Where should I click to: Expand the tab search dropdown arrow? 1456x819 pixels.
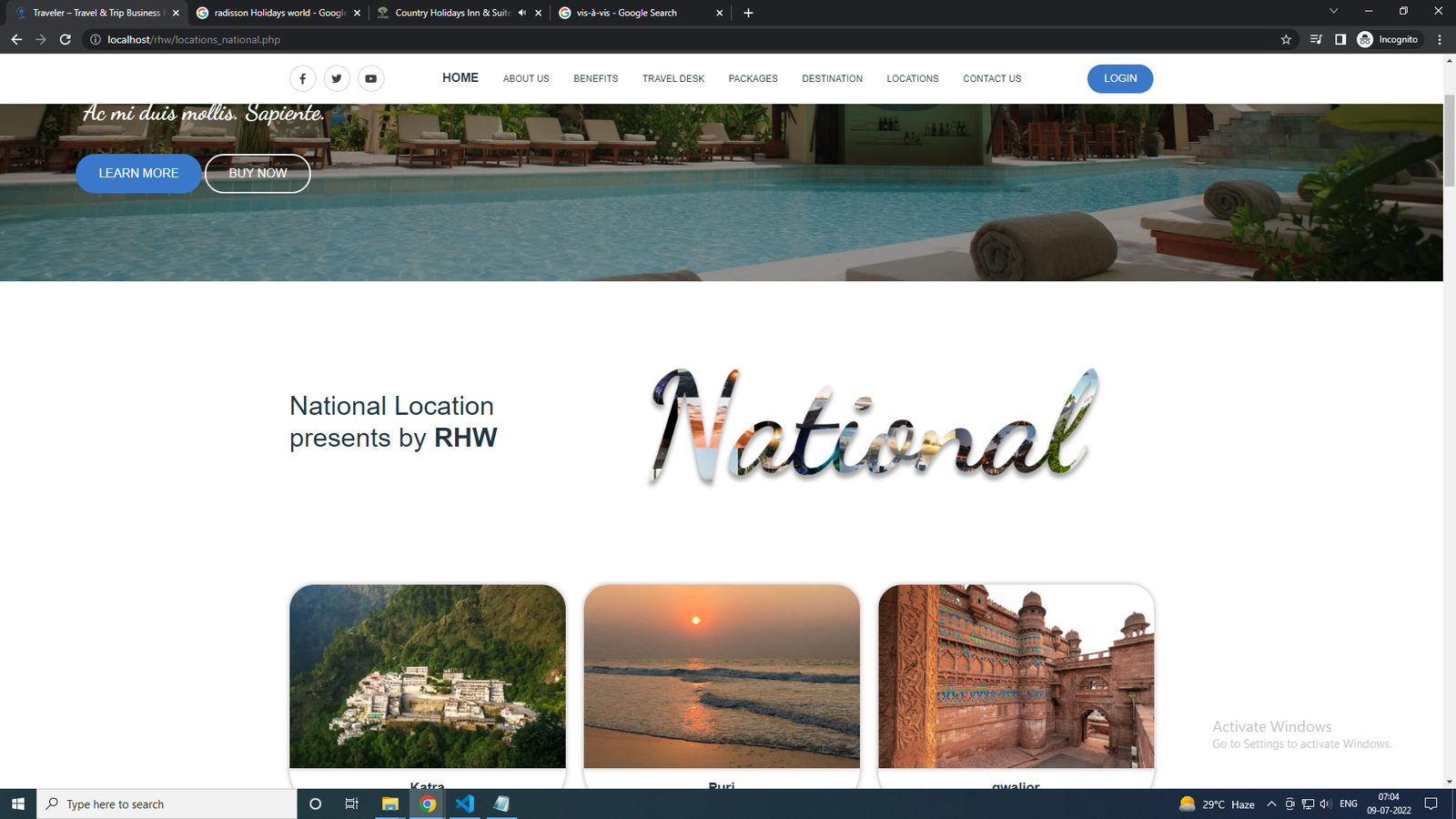coord(1333,12)
